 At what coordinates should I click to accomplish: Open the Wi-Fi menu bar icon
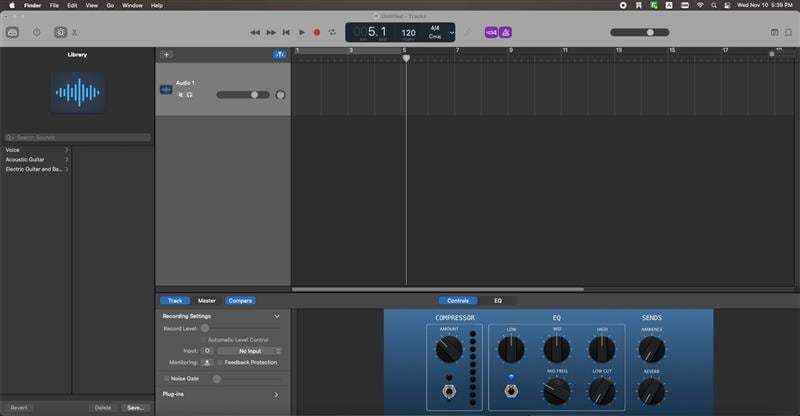click(700, 5)
